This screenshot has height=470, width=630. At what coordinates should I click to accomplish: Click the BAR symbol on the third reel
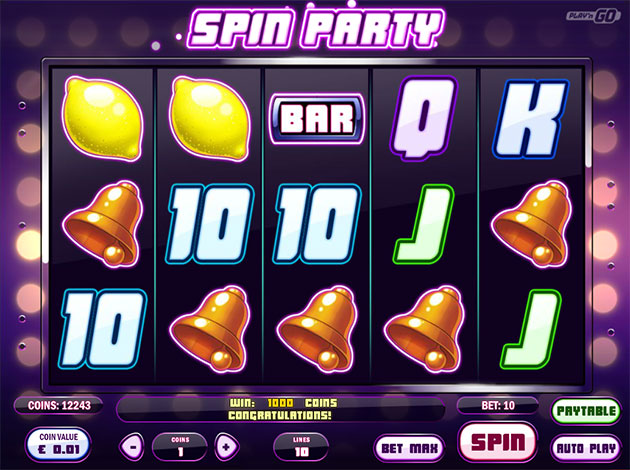coord(317,119)
